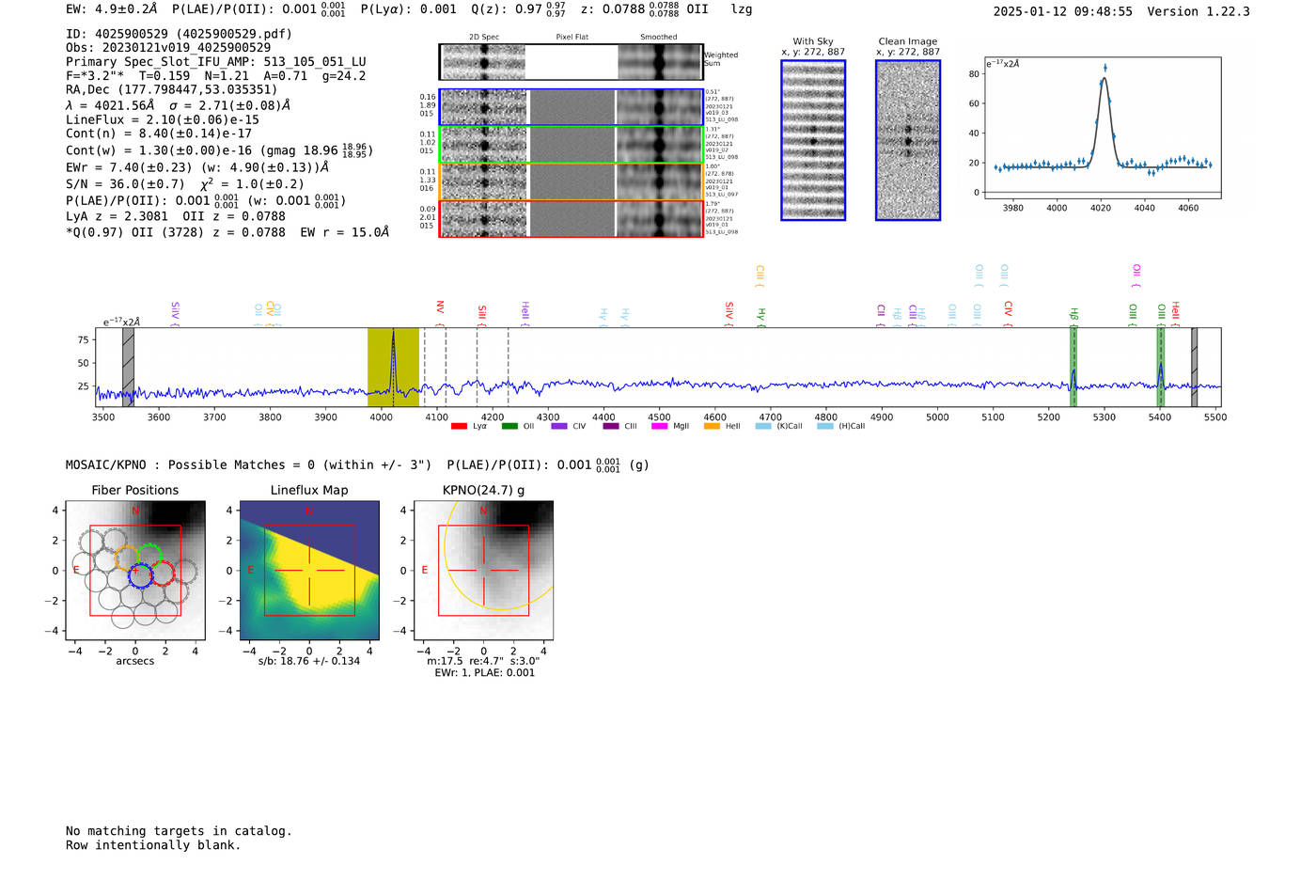Select the green-bordered 2D fiber spectrum row
1316x896 pixels.
click(571, 145)
